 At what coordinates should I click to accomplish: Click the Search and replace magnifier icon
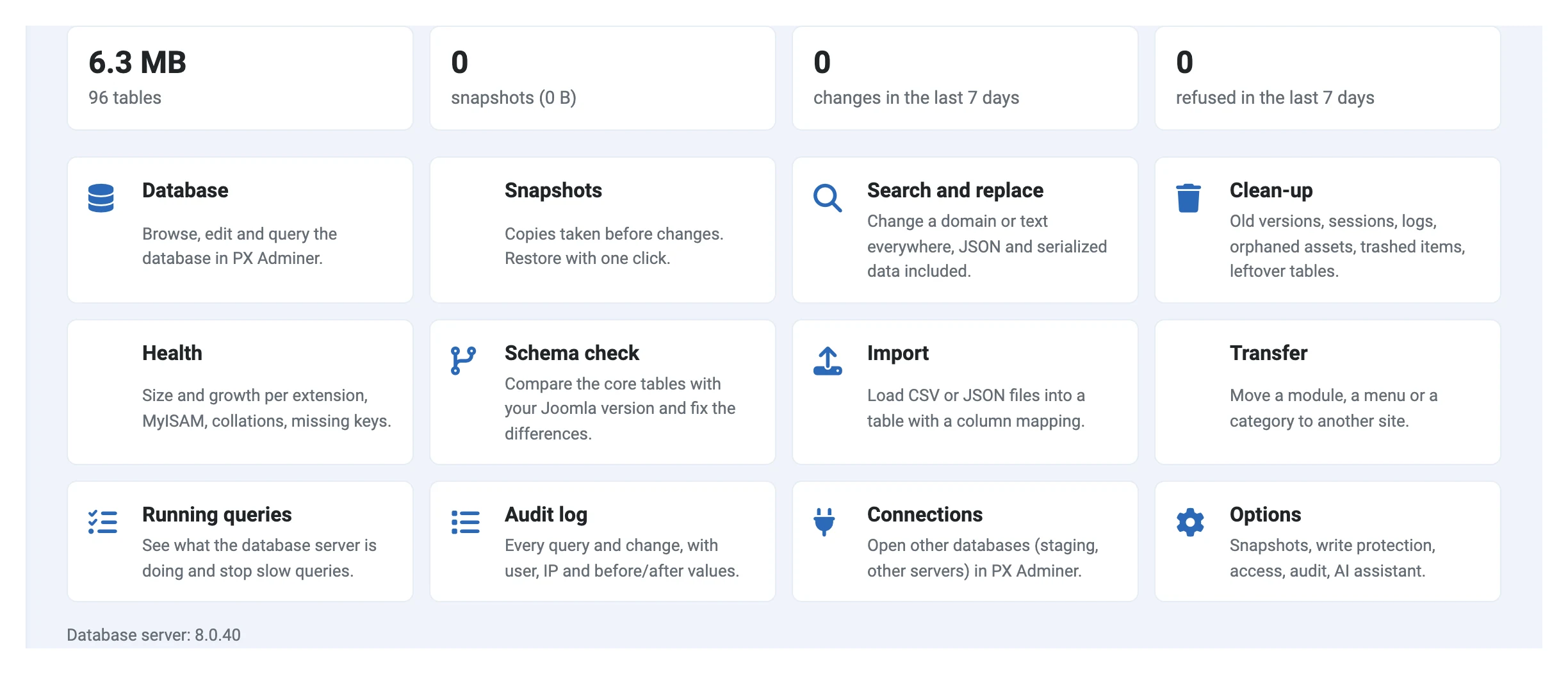coord(828,198)
